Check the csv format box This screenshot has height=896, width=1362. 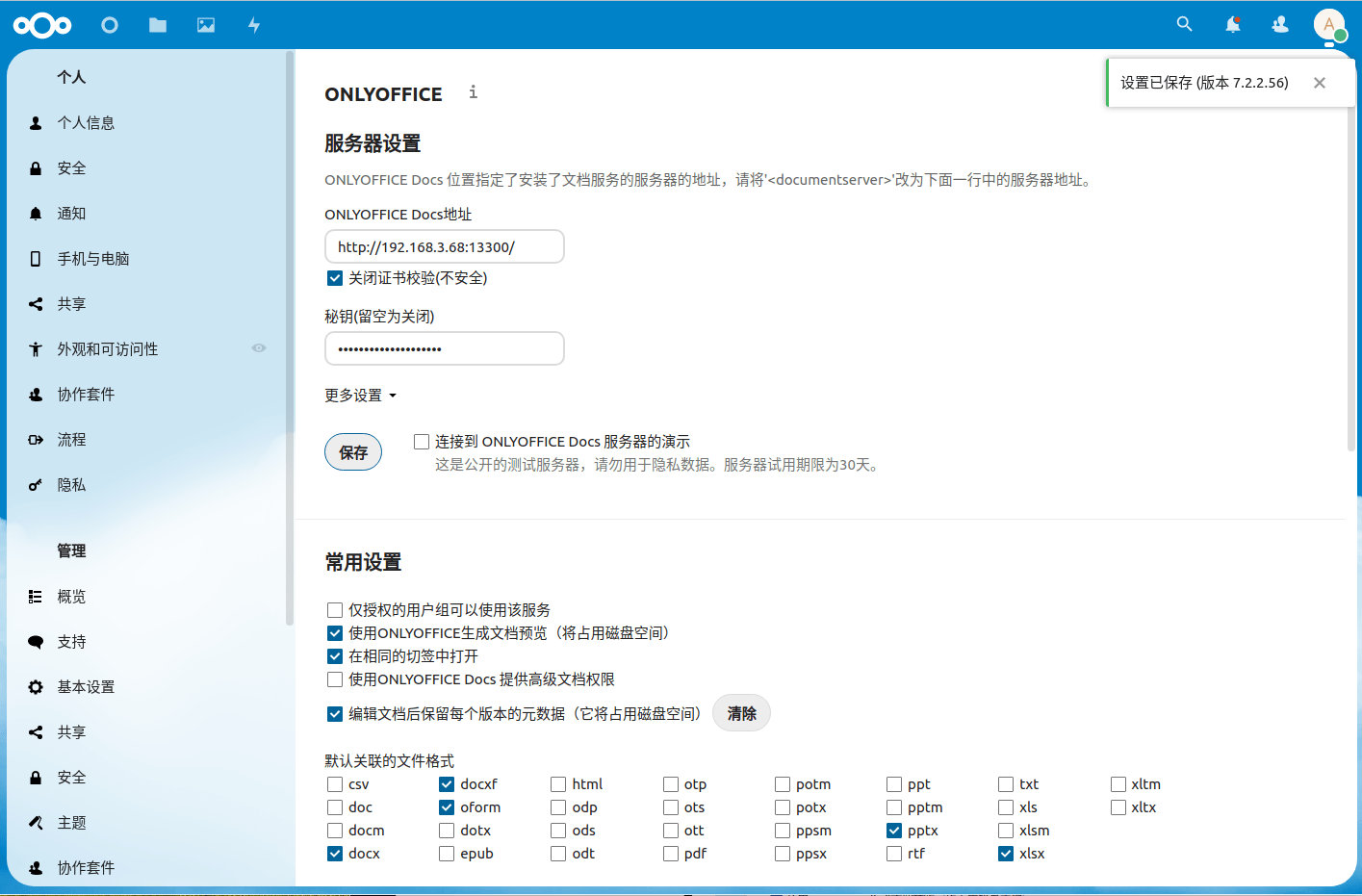click(x=335, y=784)
